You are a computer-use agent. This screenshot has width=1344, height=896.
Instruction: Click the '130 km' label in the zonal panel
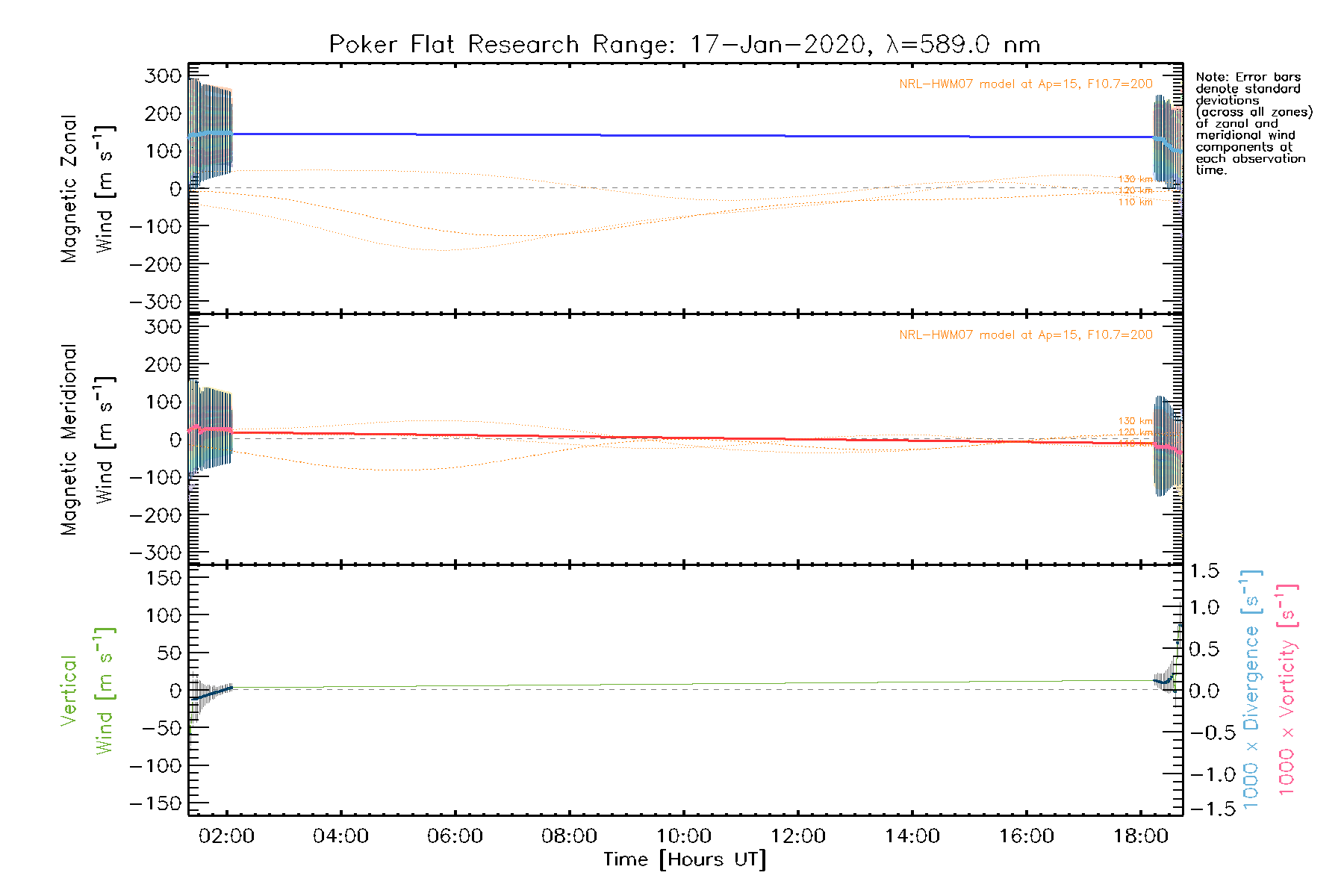(x=1135, y=179)
